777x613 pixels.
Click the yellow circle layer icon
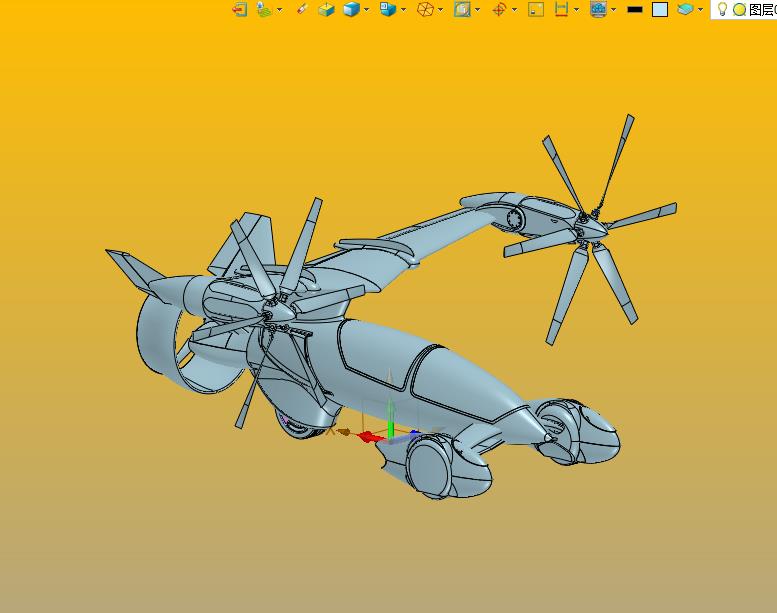[739, 10]
